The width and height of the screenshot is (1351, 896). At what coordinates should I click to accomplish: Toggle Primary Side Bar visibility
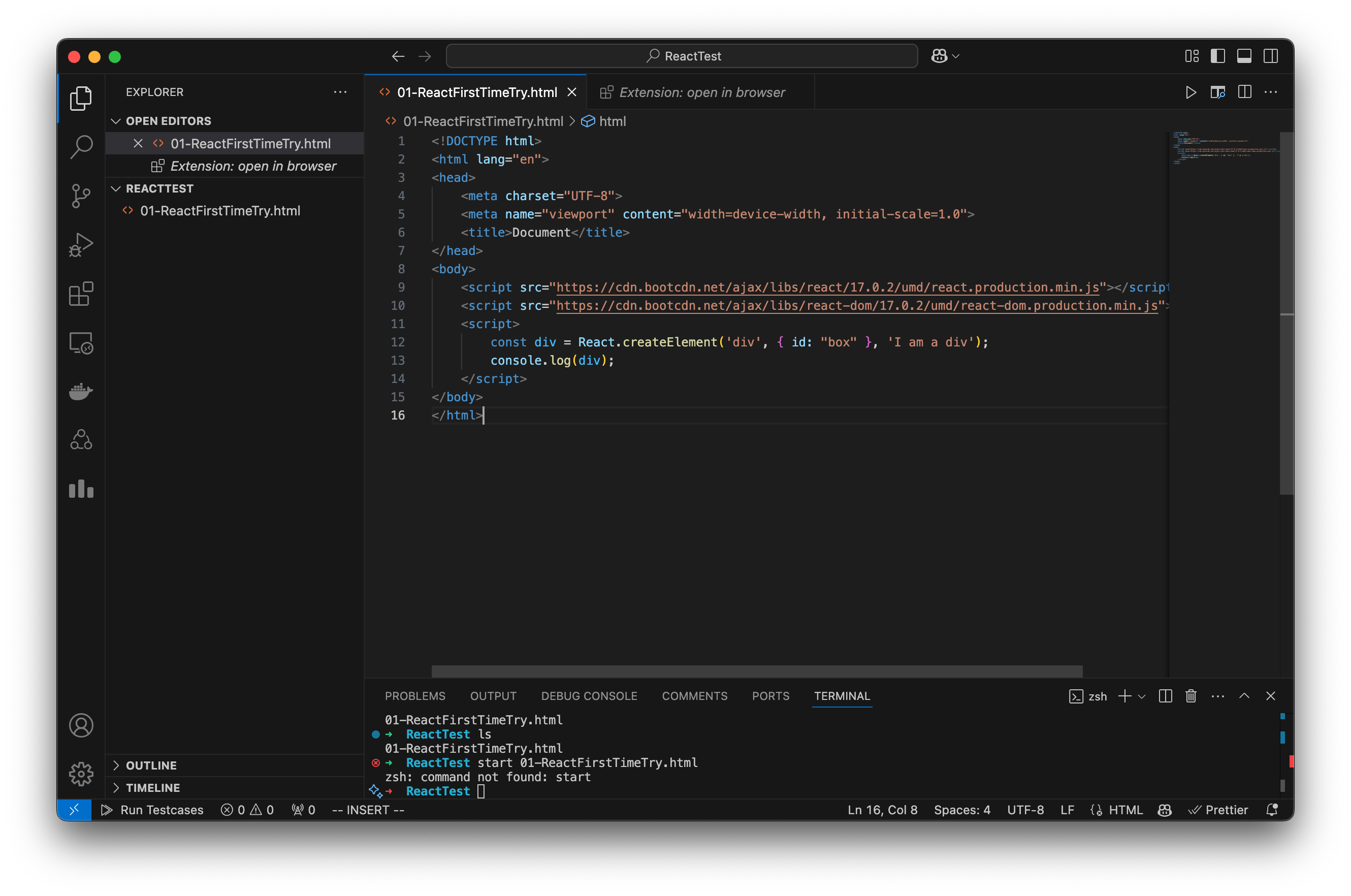click(1217, 55)
